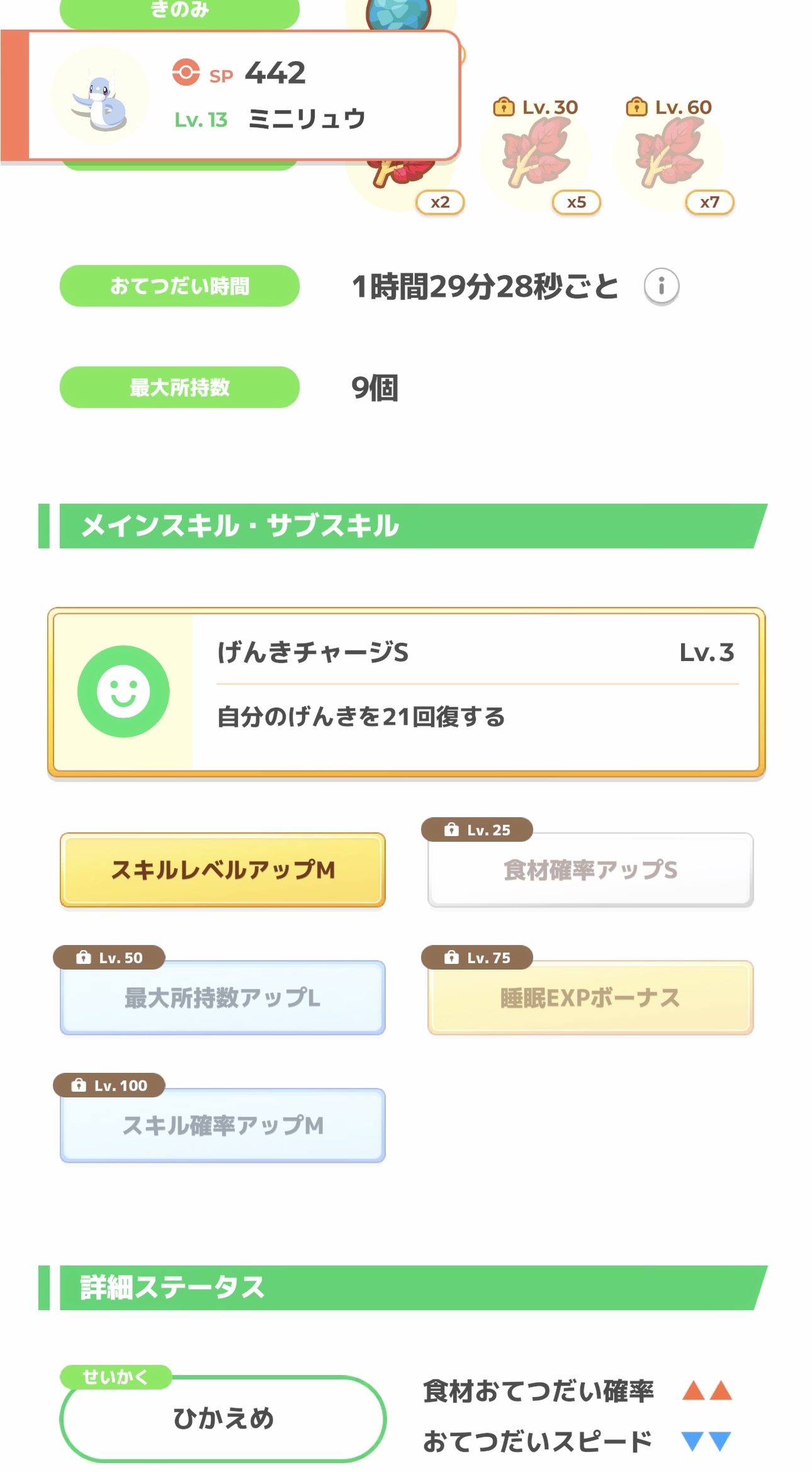
Task: Tap the x7 ingredient quantity badge
Action: point(709,202)
